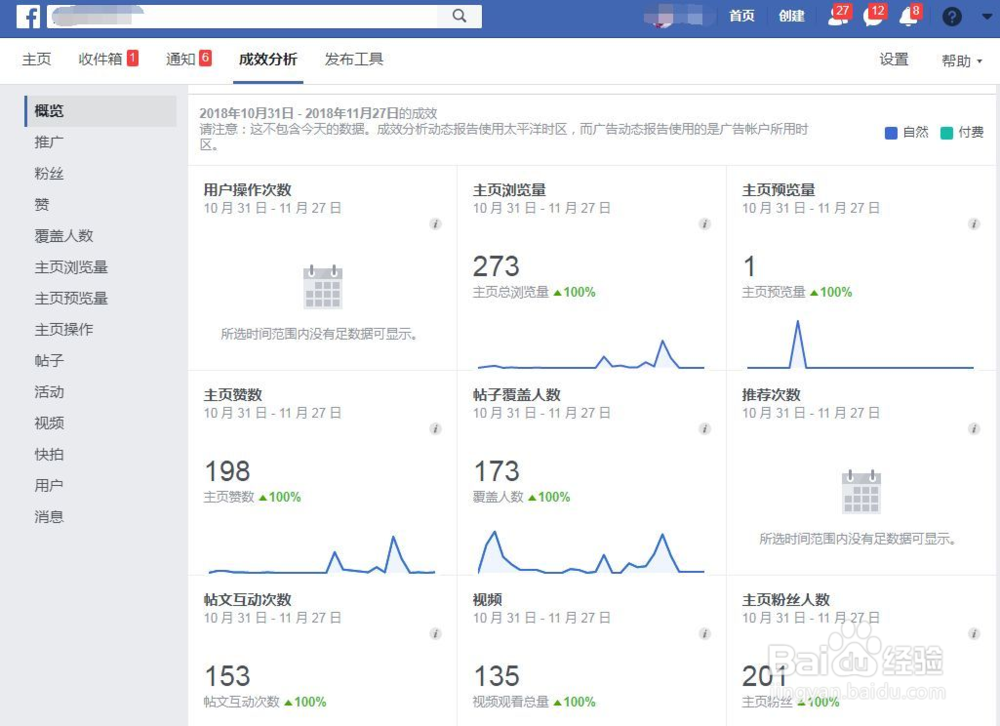This screenshot has width=1000, height=726.
Task: Select 推广 in the sidebar
Action: [x=48, y=142]
